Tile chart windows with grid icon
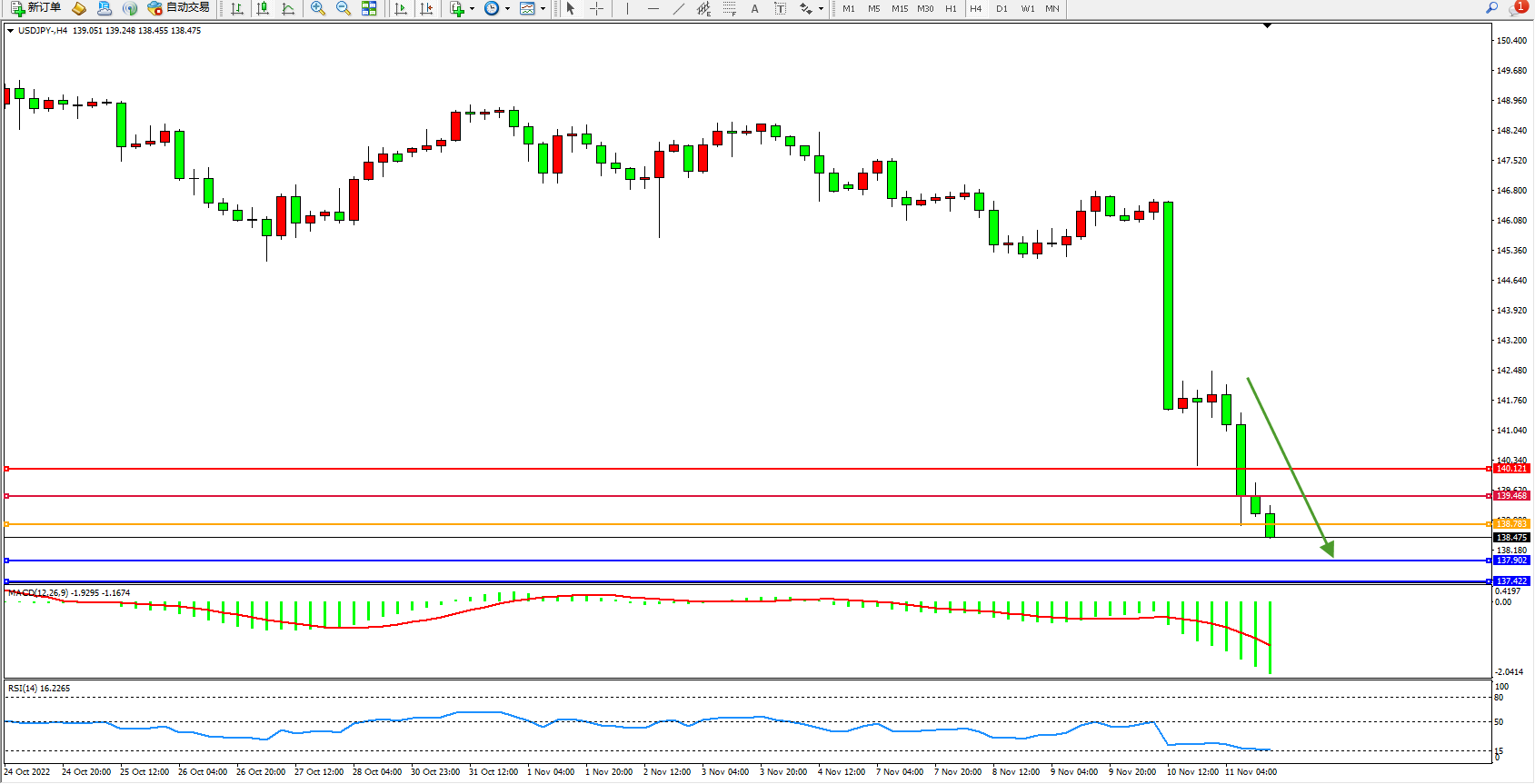Image resolution: width=1535 pixels, height=784 pixels. (369, 8)
